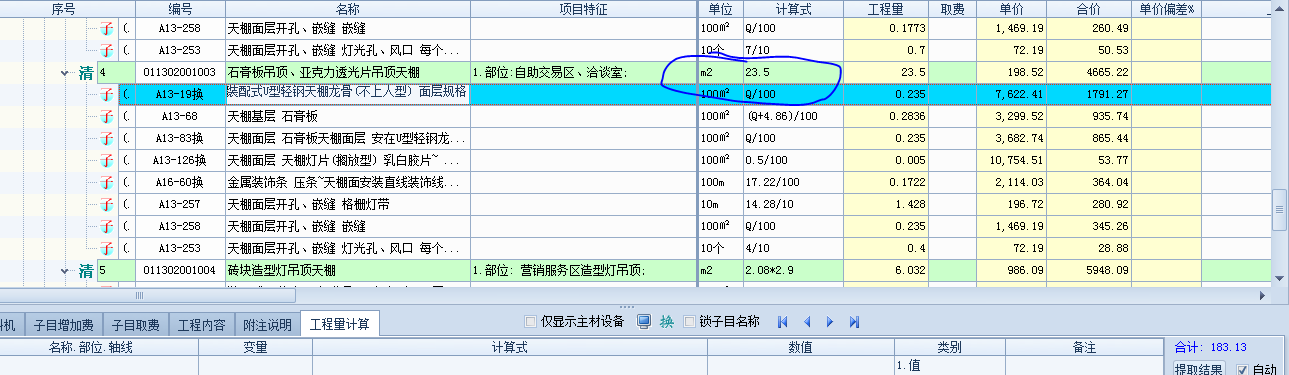Screen dimensions: 1289x375
Task: Switch to 附注说明 tab
Action: 267,325
